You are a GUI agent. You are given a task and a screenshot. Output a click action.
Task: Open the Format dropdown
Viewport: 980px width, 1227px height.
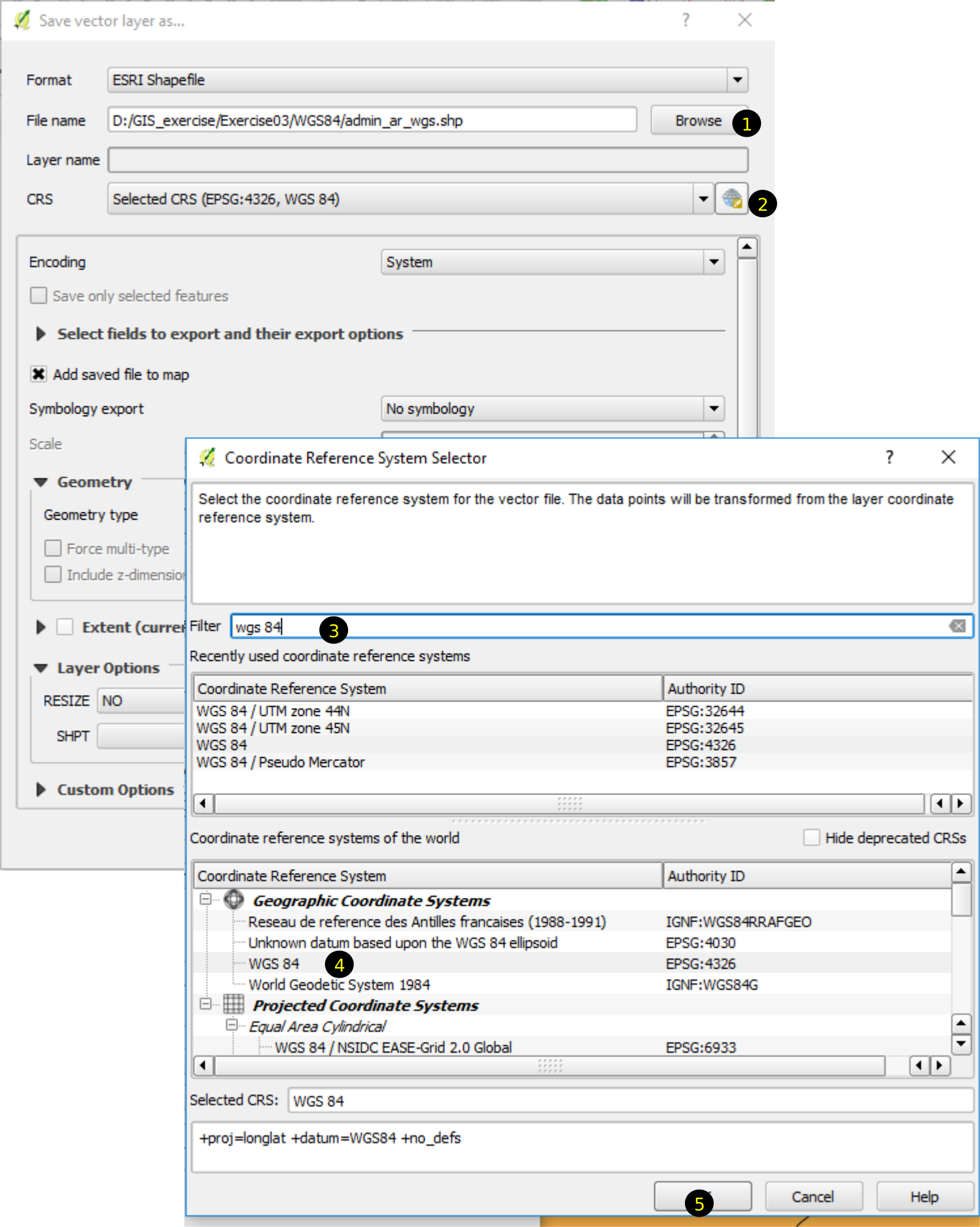coord(737,80)
